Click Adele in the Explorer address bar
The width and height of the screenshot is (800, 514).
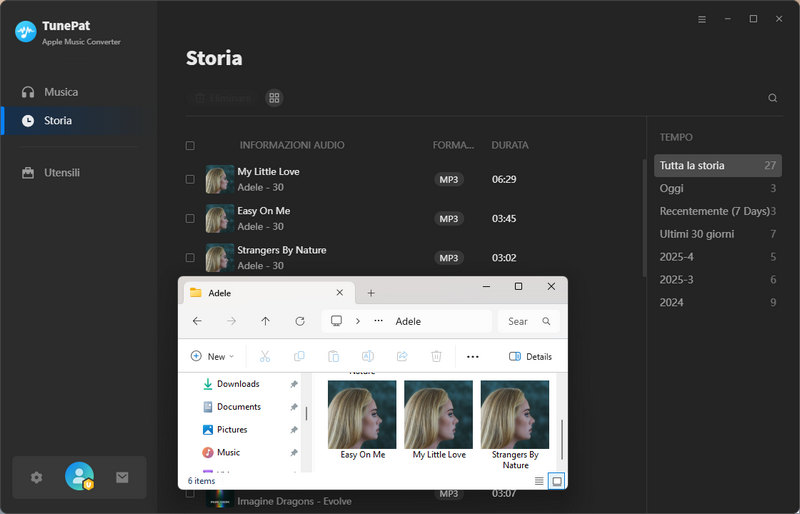(408, 321)
